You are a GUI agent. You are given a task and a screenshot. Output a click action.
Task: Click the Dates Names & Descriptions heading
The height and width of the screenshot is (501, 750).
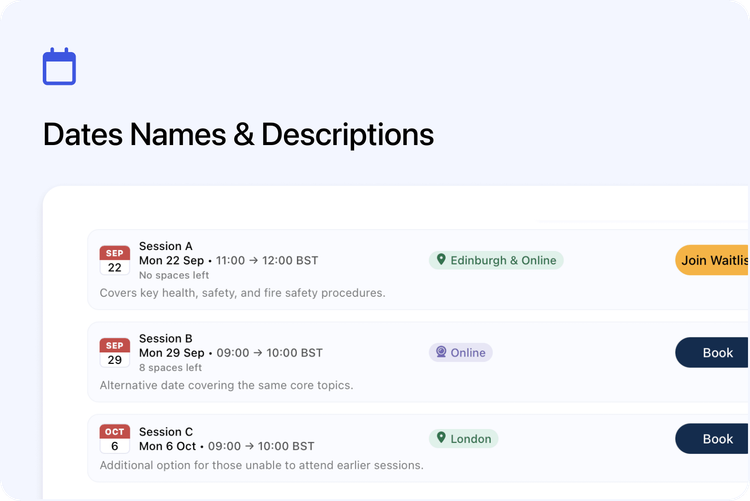[x=238, y=135]
